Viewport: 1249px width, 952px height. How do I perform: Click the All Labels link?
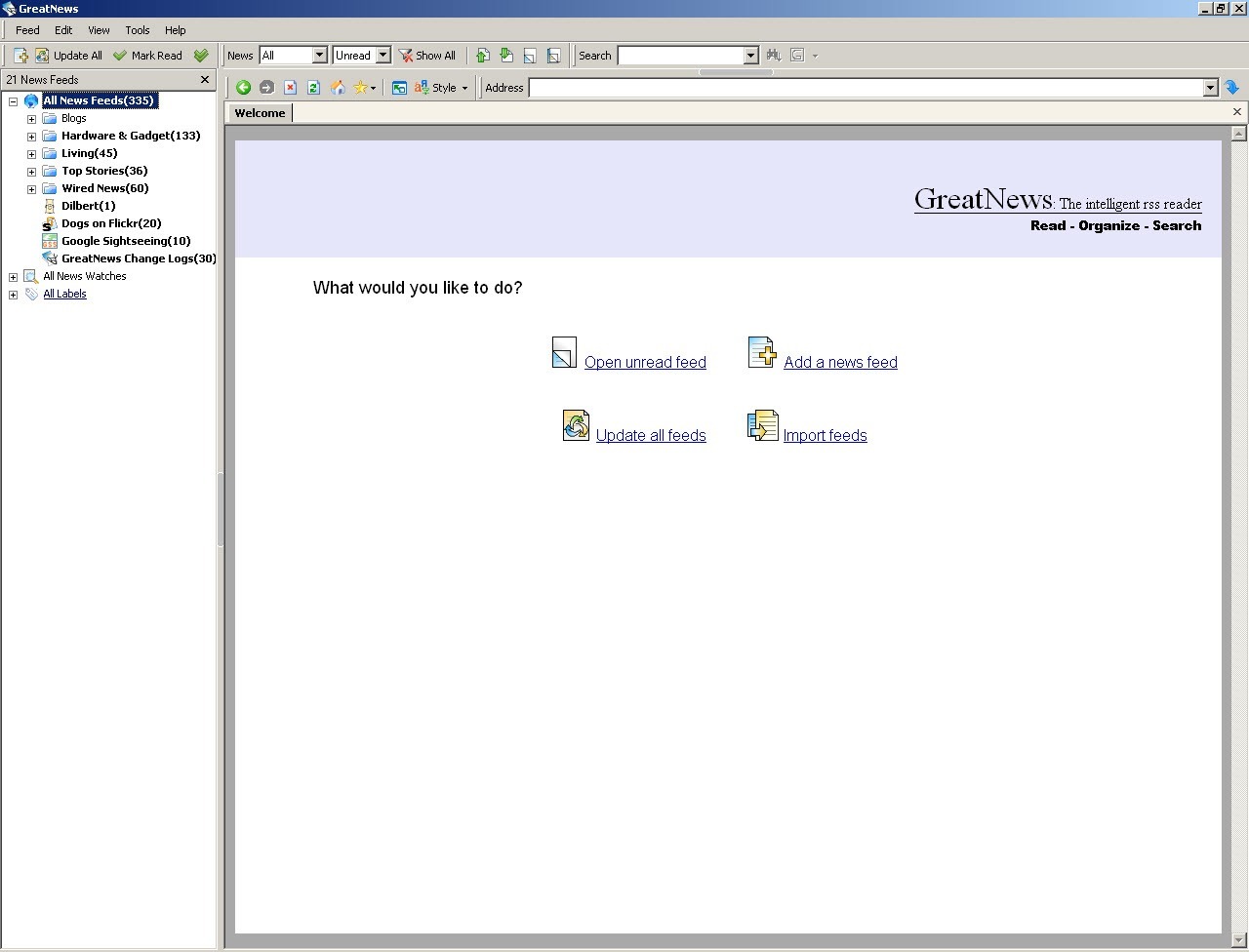click(64, 294)
